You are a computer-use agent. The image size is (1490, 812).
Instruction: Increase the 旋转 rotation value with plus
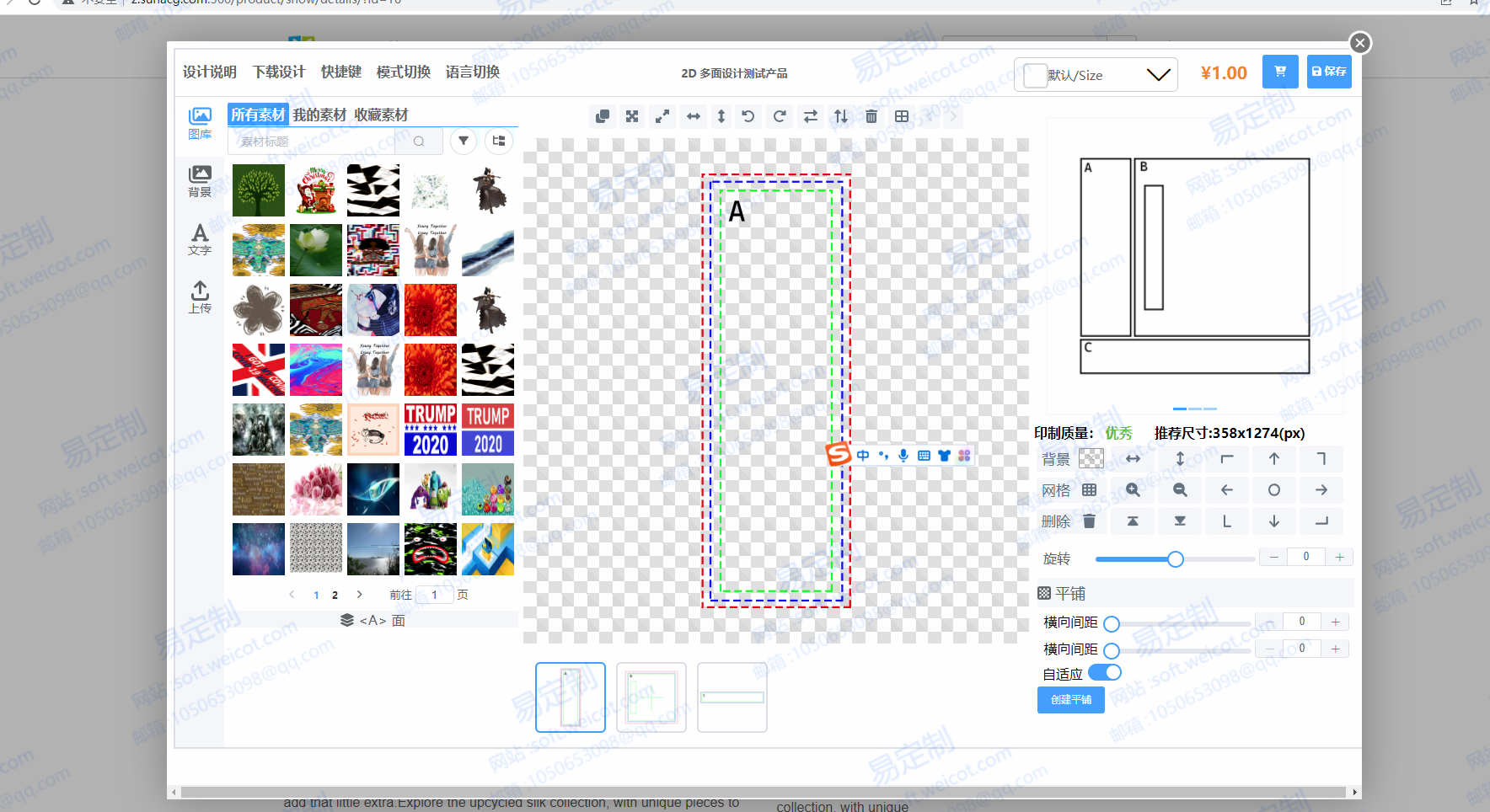(1339, 557)
